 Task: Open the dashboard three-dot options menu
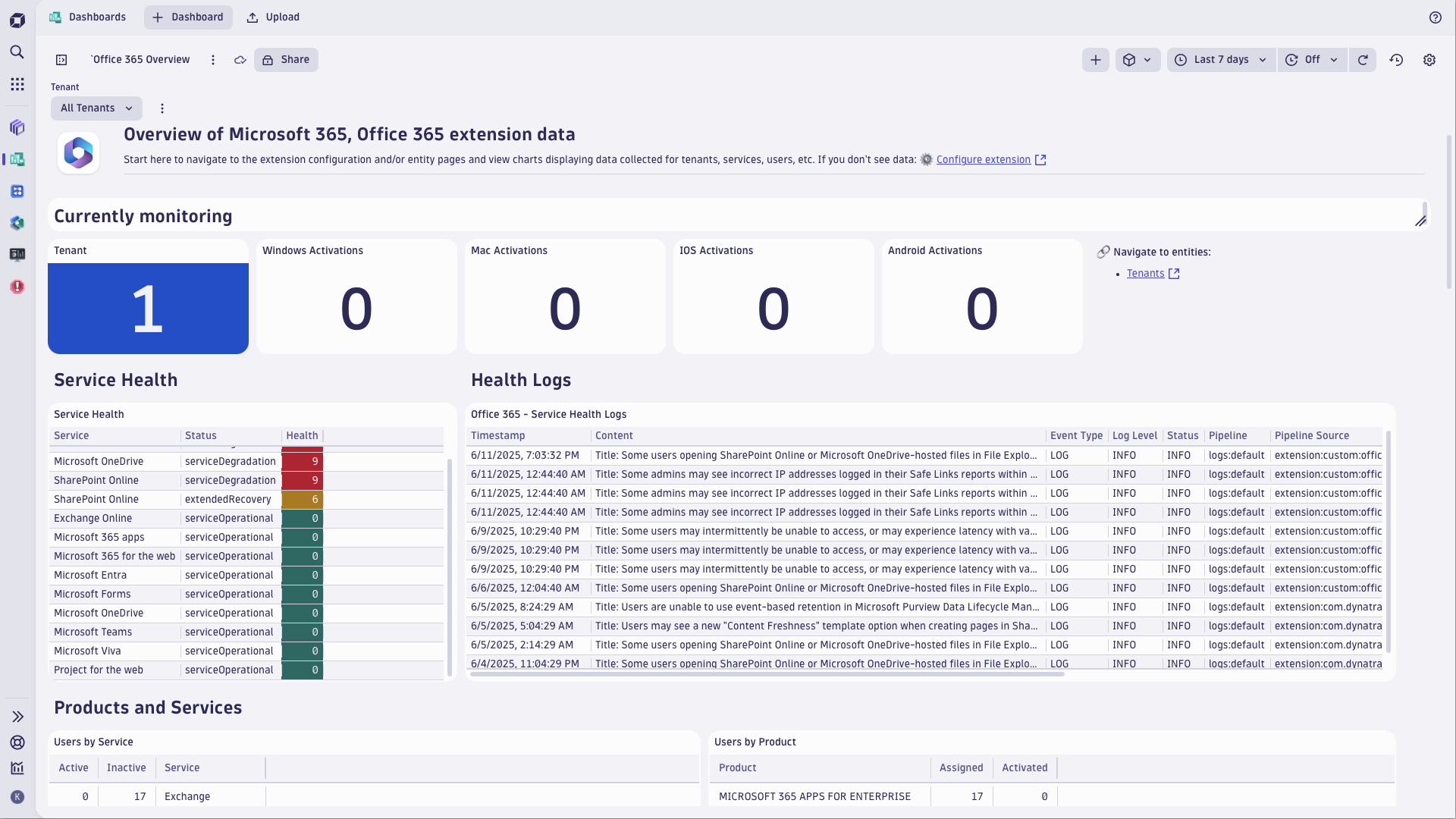(212, 60)
